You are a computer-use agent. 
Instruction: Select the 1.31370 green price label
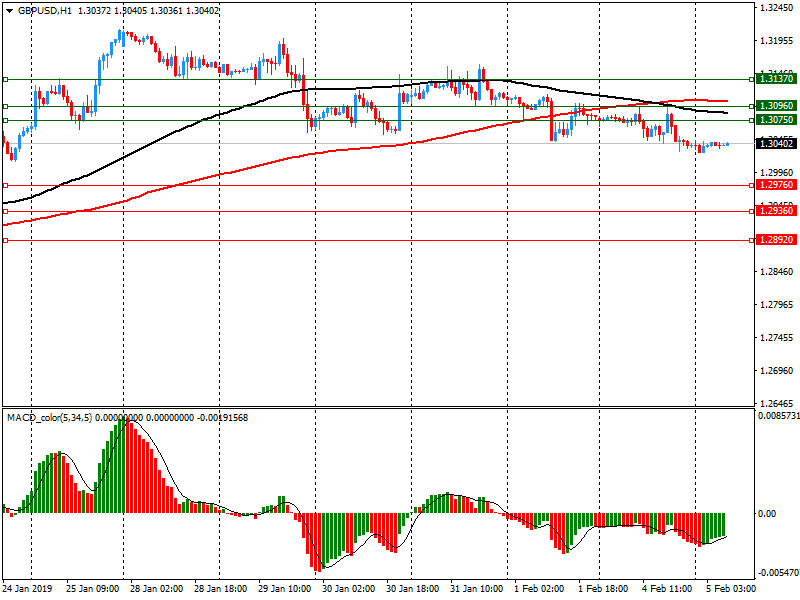coord(776,79)
